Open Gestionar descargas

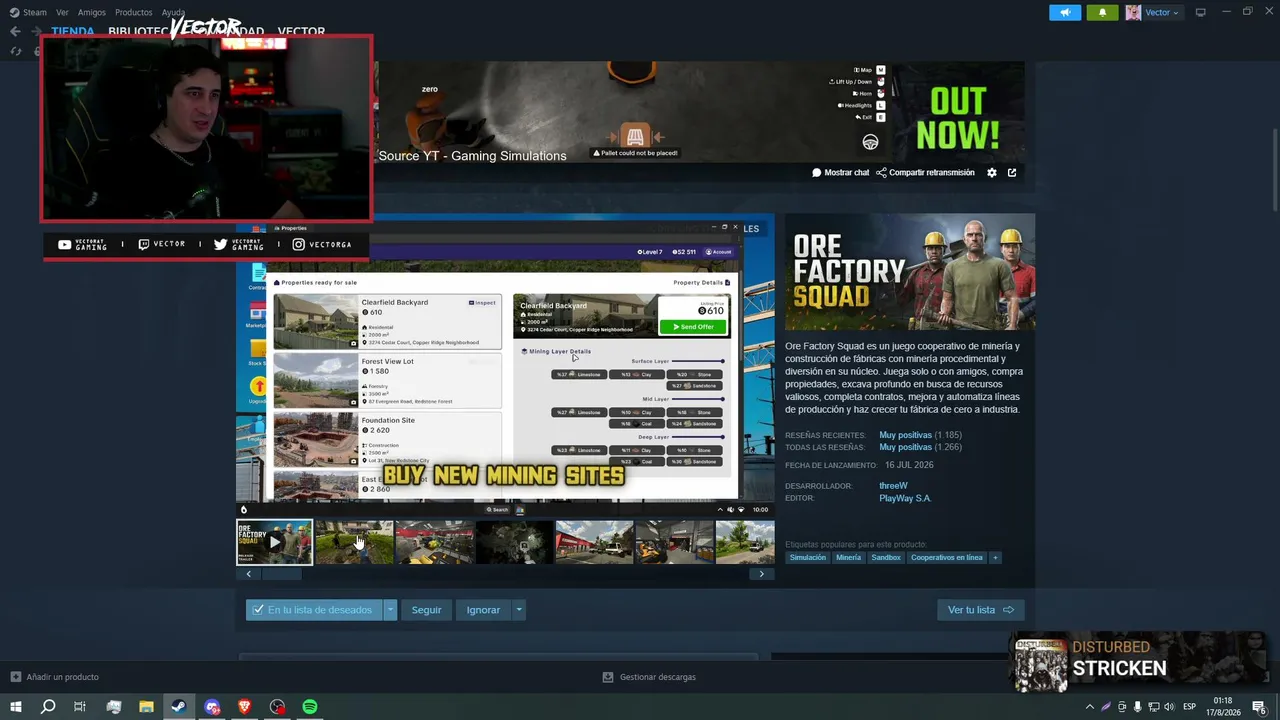click(649, 677)
